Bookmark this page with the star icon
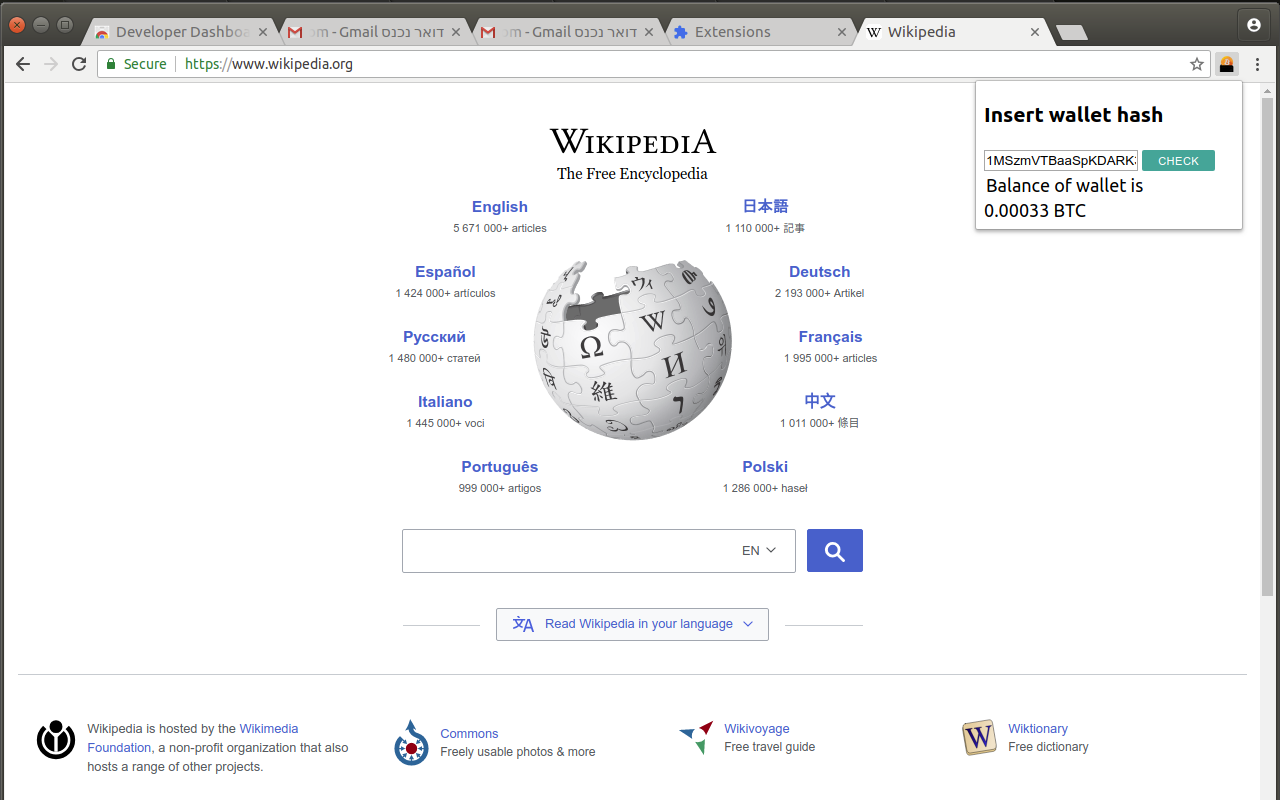 click(1196, 64)
